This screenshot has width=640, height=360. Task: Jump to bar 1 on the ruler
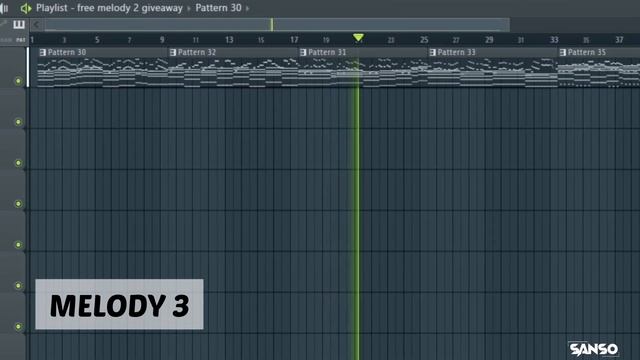point(32,40)
